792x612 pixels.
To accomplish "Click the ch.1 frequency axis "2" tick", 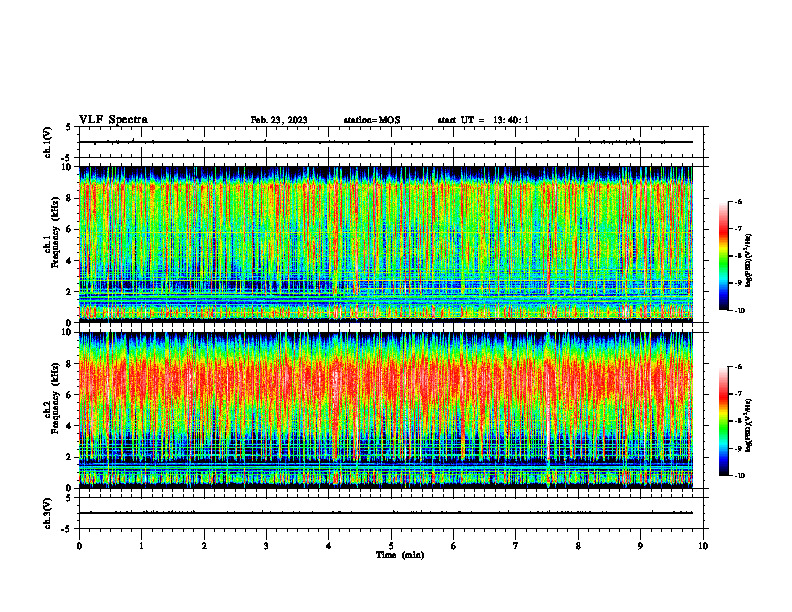I will pos(69,291).
